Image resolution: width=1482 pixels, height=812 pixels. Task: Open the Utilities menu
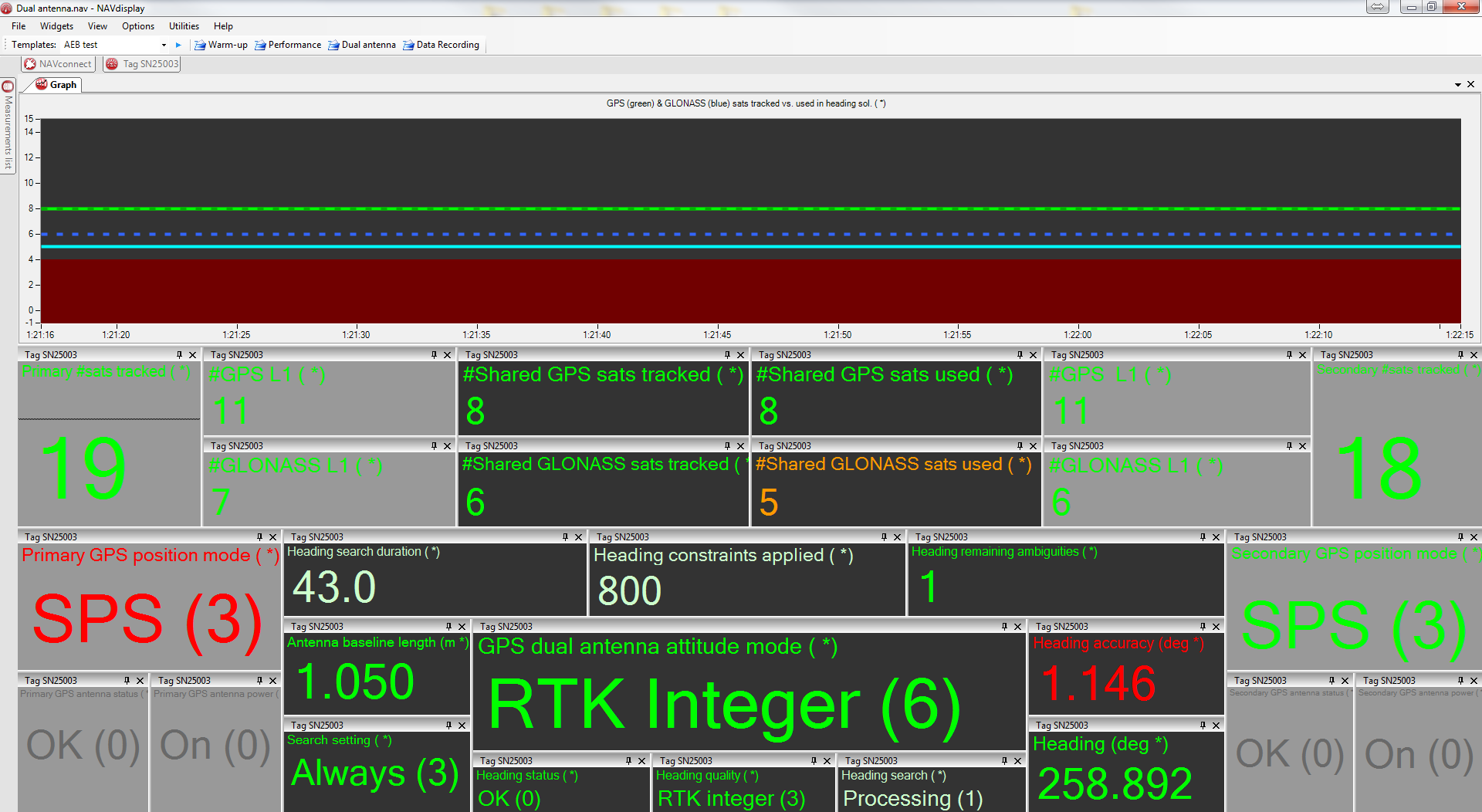click(184, 26)
